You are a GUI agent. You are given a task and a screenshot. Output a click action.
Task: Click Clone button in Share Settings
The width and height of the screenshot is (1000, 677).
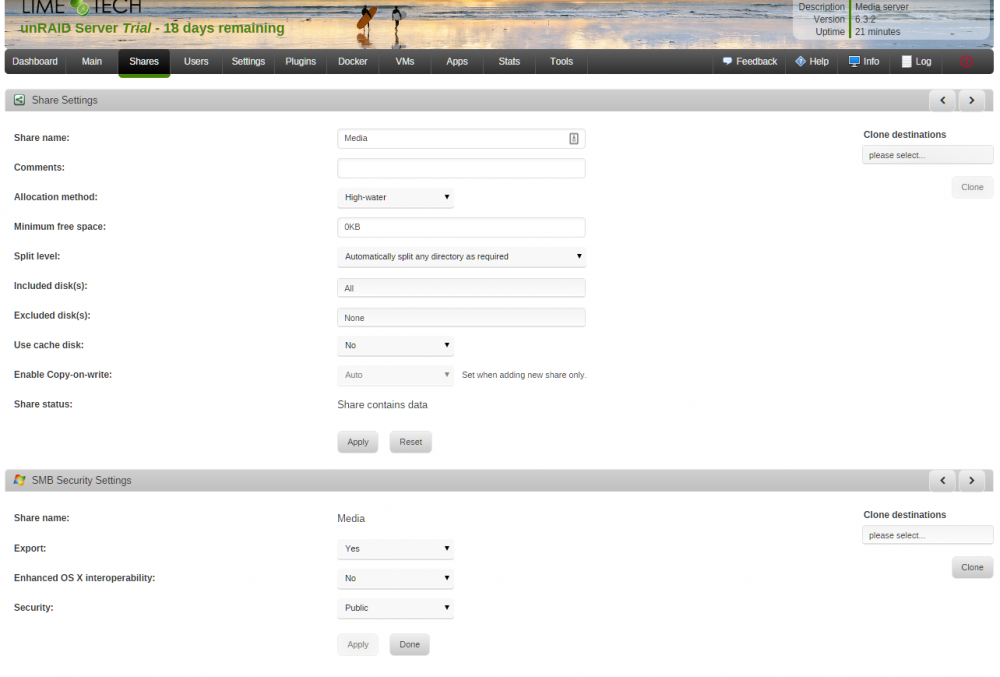pos(972,187)
